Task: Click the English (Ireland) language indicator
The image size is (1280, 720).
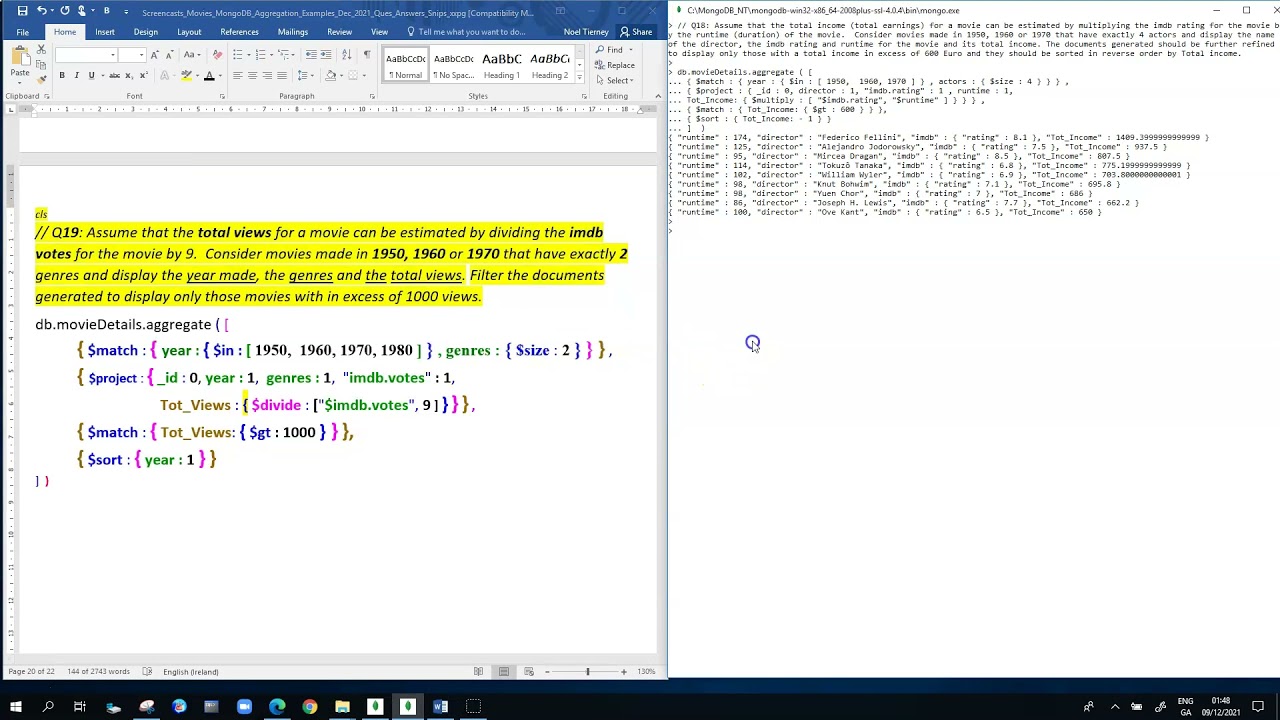Action: coord(190,671)
